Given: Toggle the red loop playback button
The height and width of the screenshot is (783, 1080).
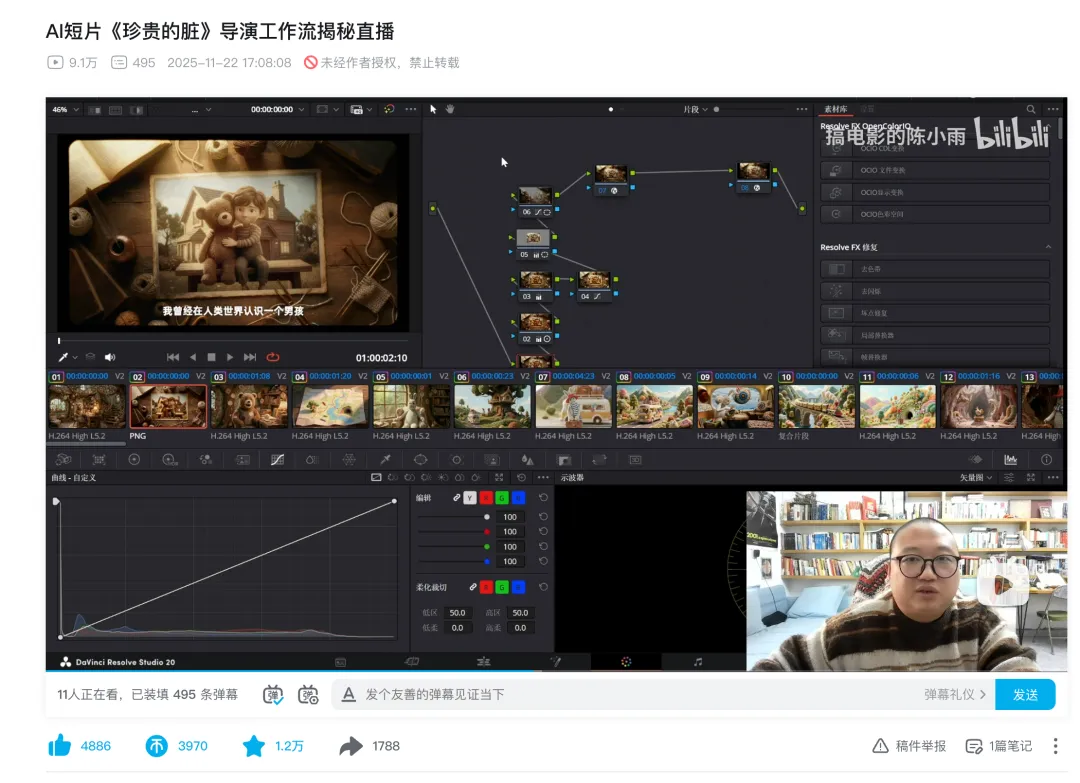Looking at the screenshot, I should pos(273,357).
